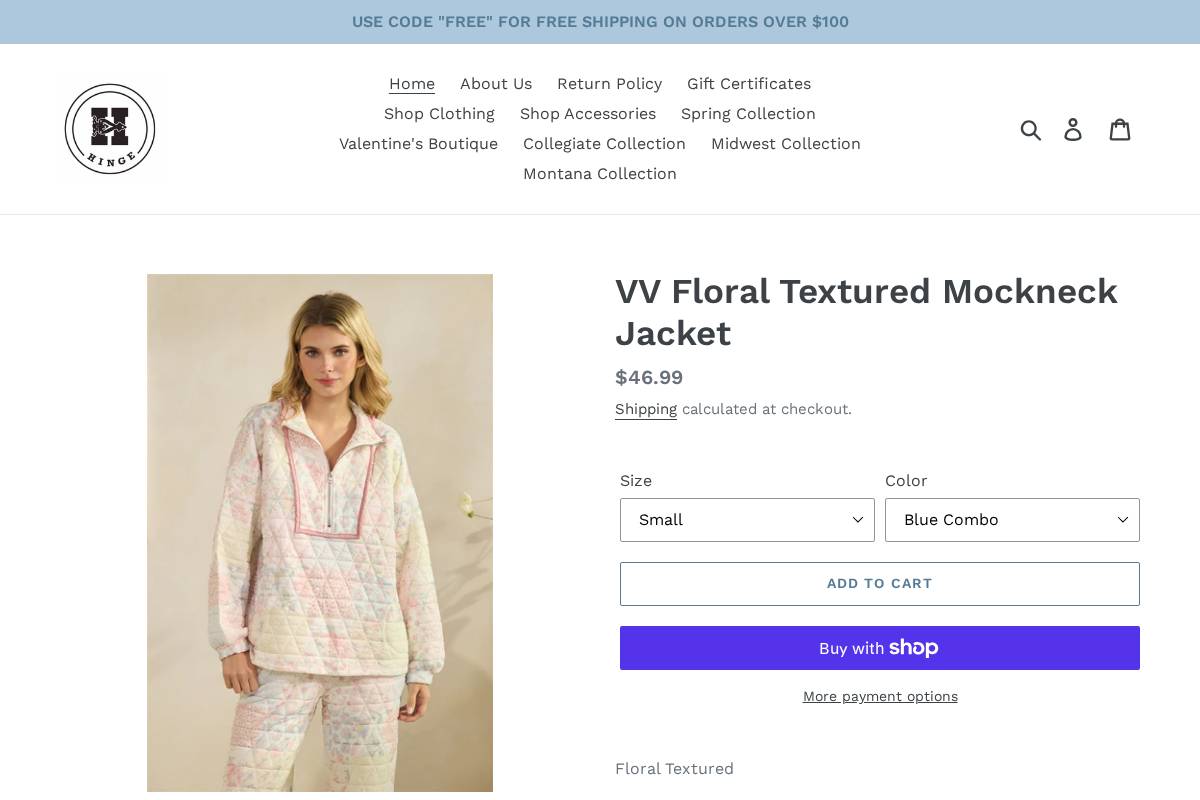This screenshot has width=1200, height=800.
Task: Open the Montana Collection
Action: pos(600,174)
